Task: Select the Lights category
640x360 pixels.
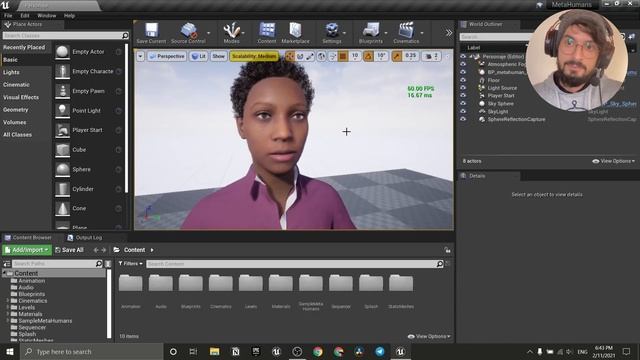Action: [11, 72]
